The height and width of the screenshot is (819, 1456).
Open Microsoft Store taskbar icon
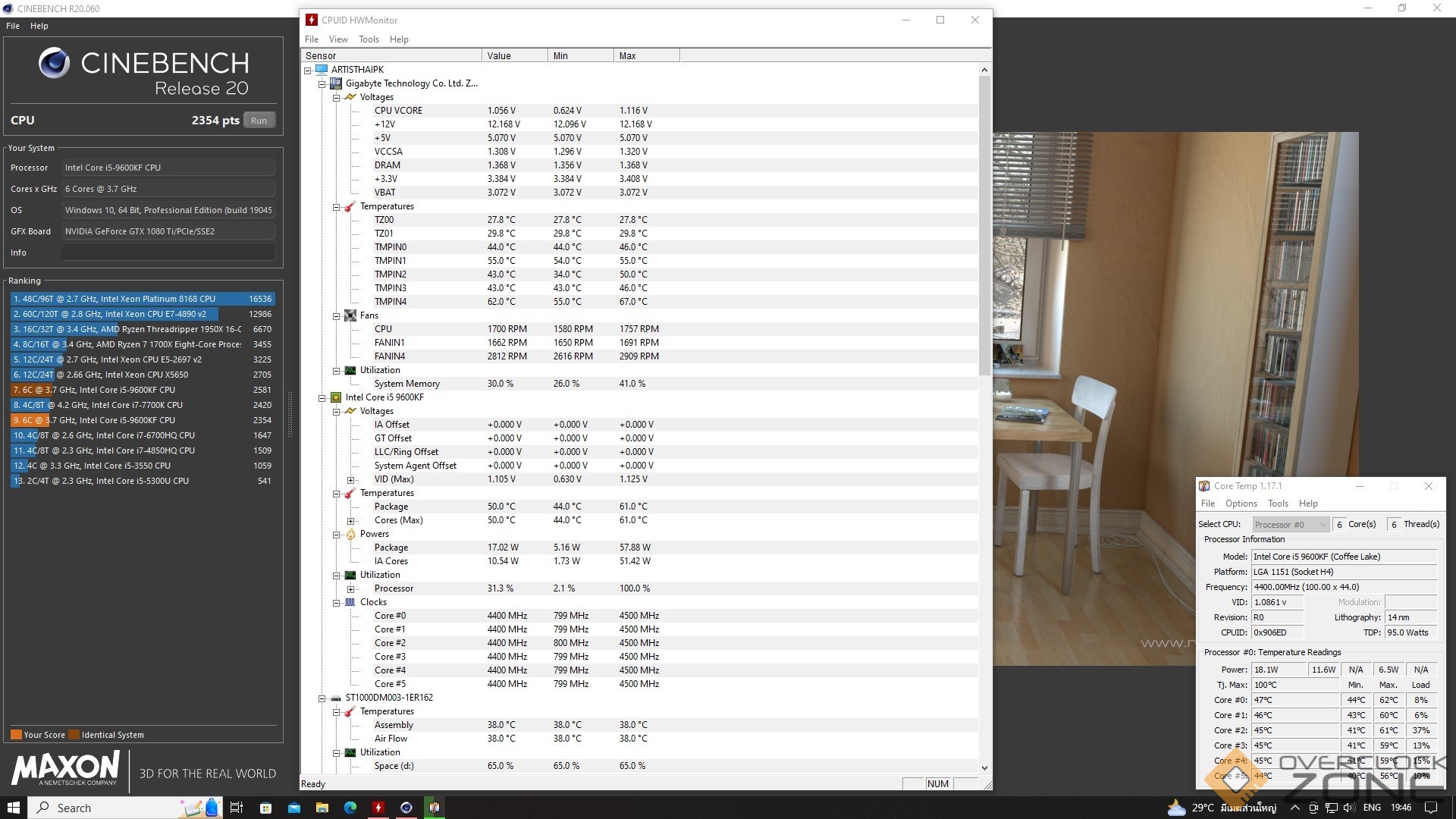point(265,808)
